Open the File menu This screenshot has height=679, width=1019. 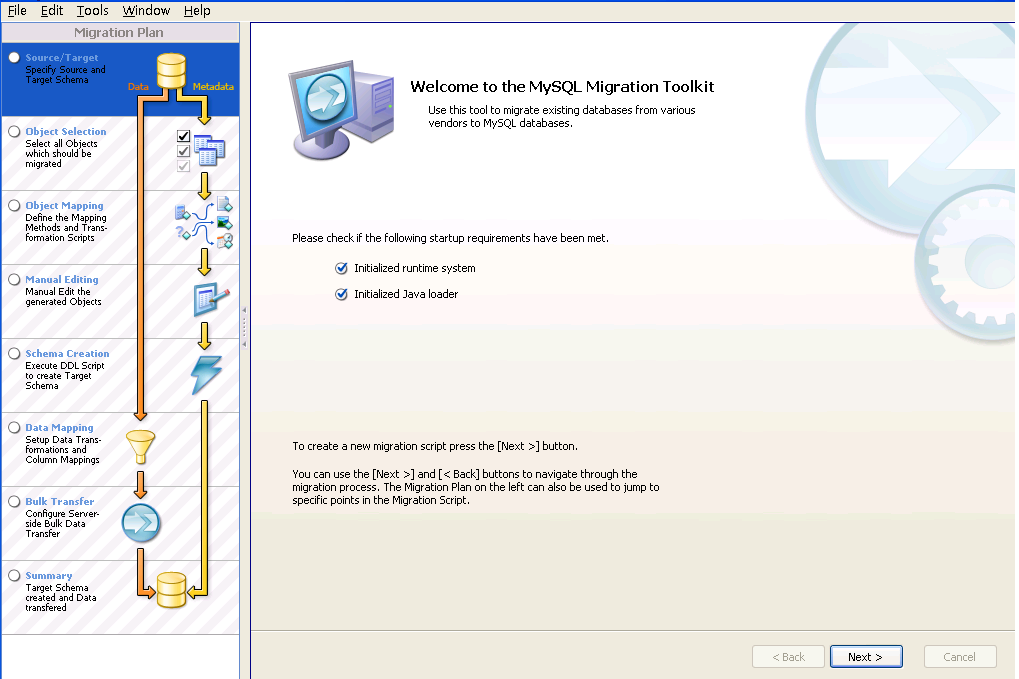tap(17, 10)
